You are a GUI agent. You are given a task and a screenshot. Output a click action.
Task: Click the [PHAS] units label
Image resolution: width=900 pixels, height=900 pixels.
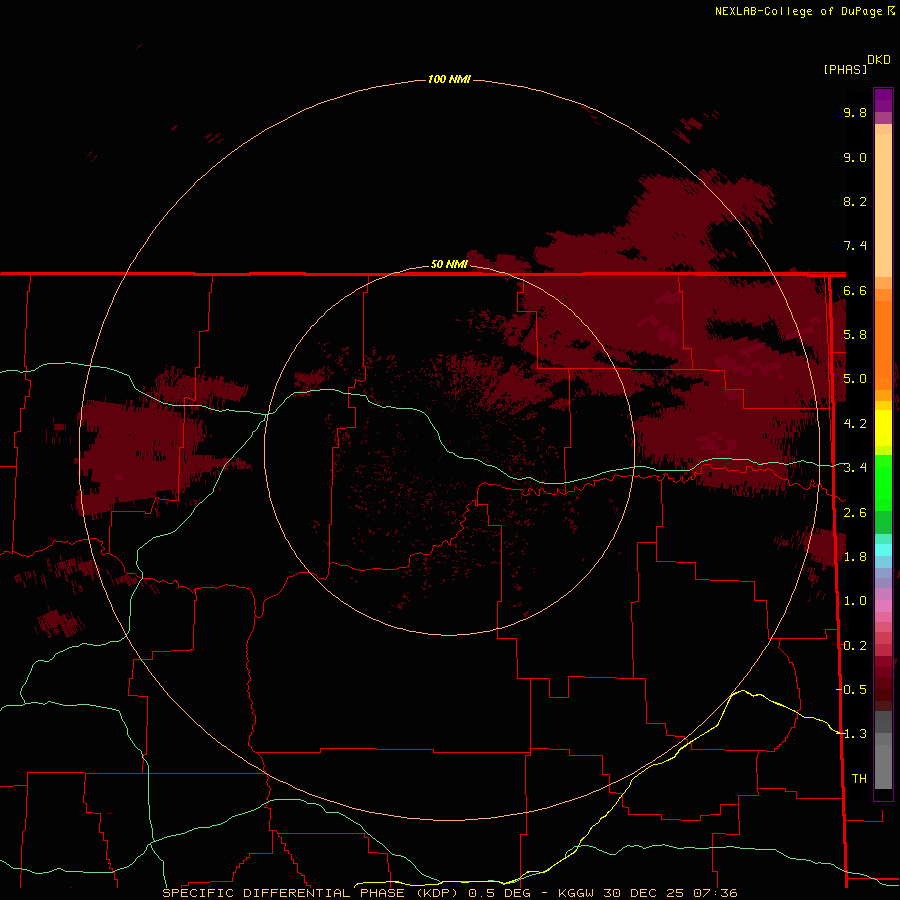[x=845, y=69]
